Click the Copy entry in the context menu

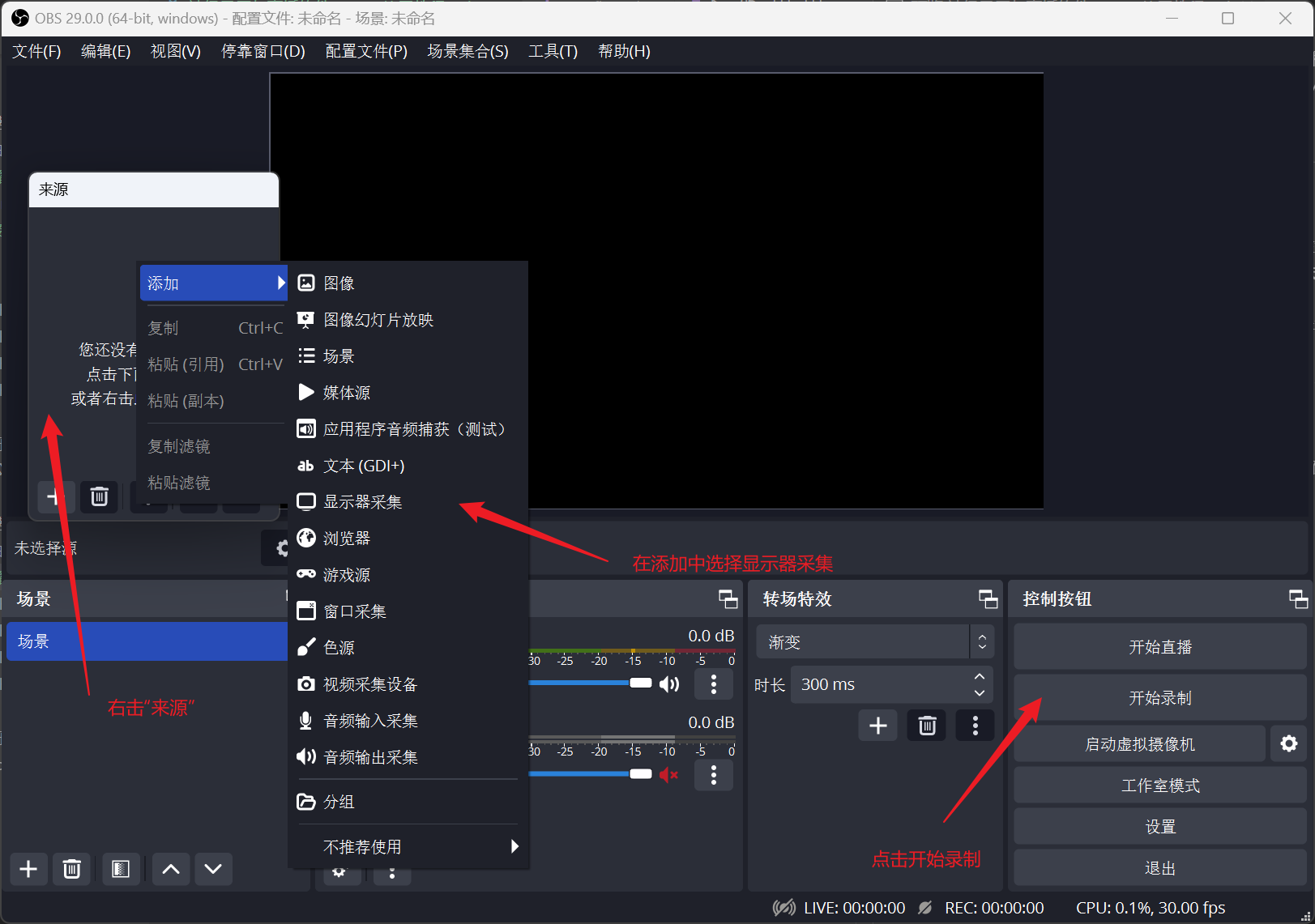click(214, 328)
